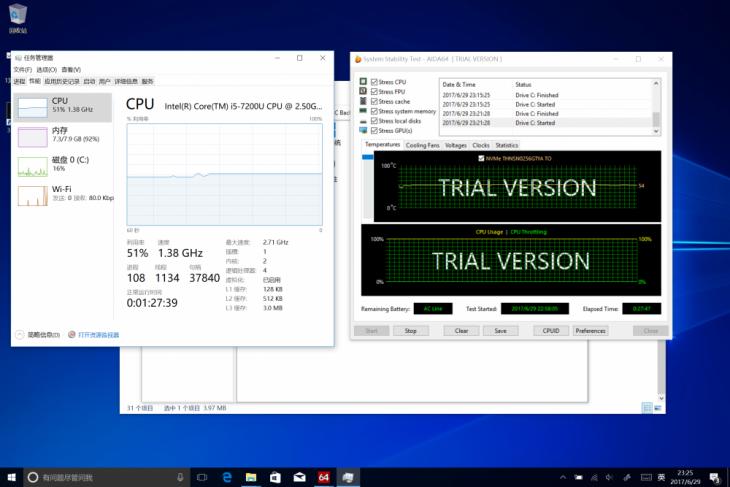This screenshot has width=730, height=487.
Task: Open the Mail app in the taskbar
Action: 299,477
